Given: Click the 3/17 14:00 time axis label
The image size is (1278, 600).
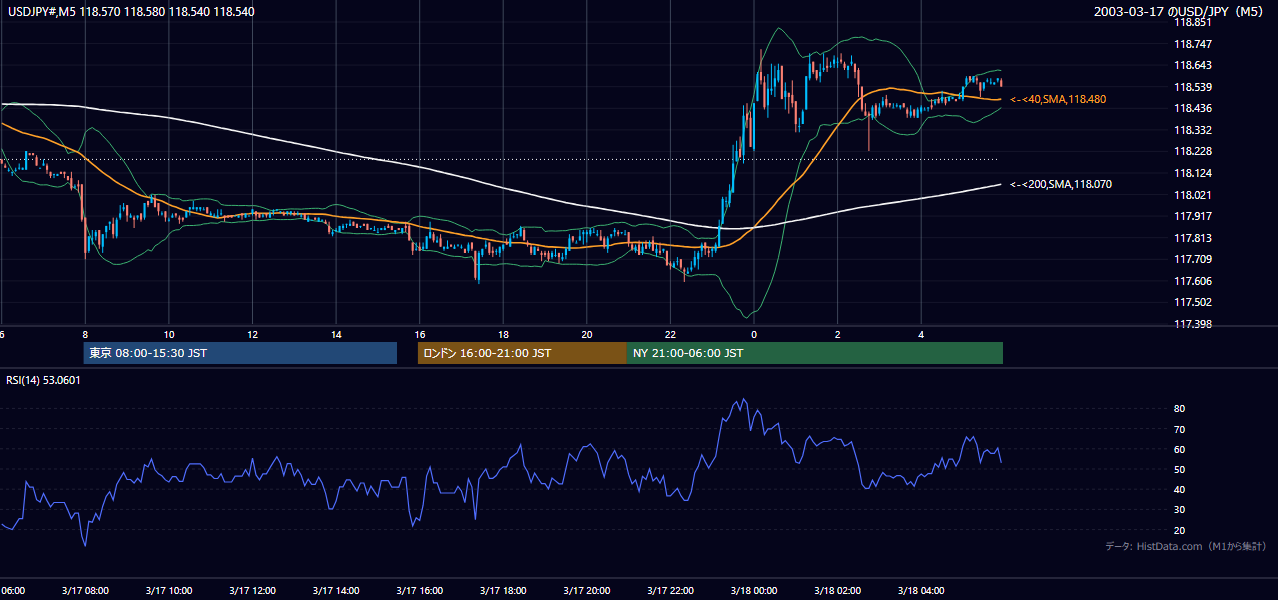Looking at the screenshot, I should [x=336, y=590].
